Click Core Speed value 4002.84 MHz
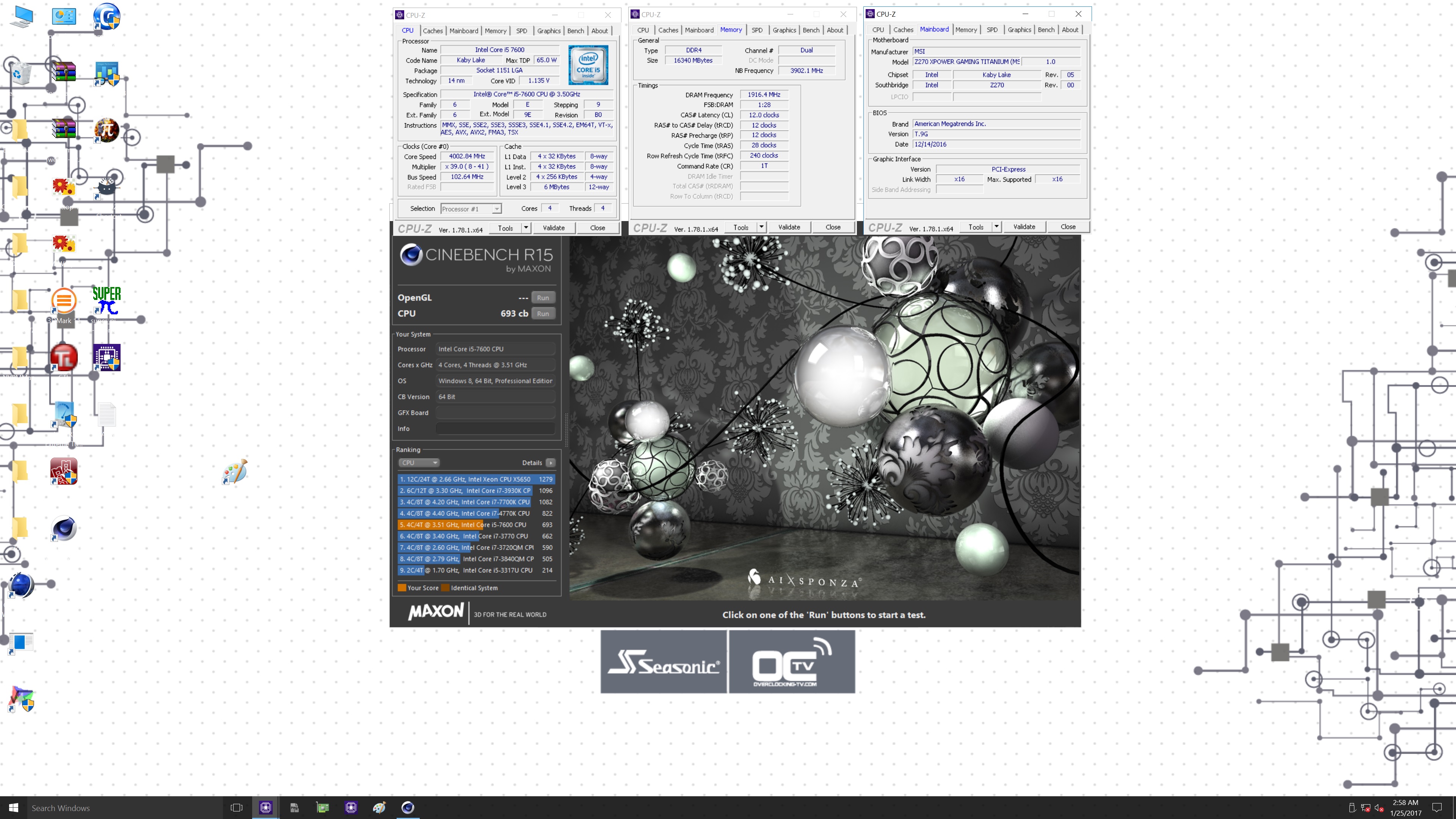 tap(467, 157)
